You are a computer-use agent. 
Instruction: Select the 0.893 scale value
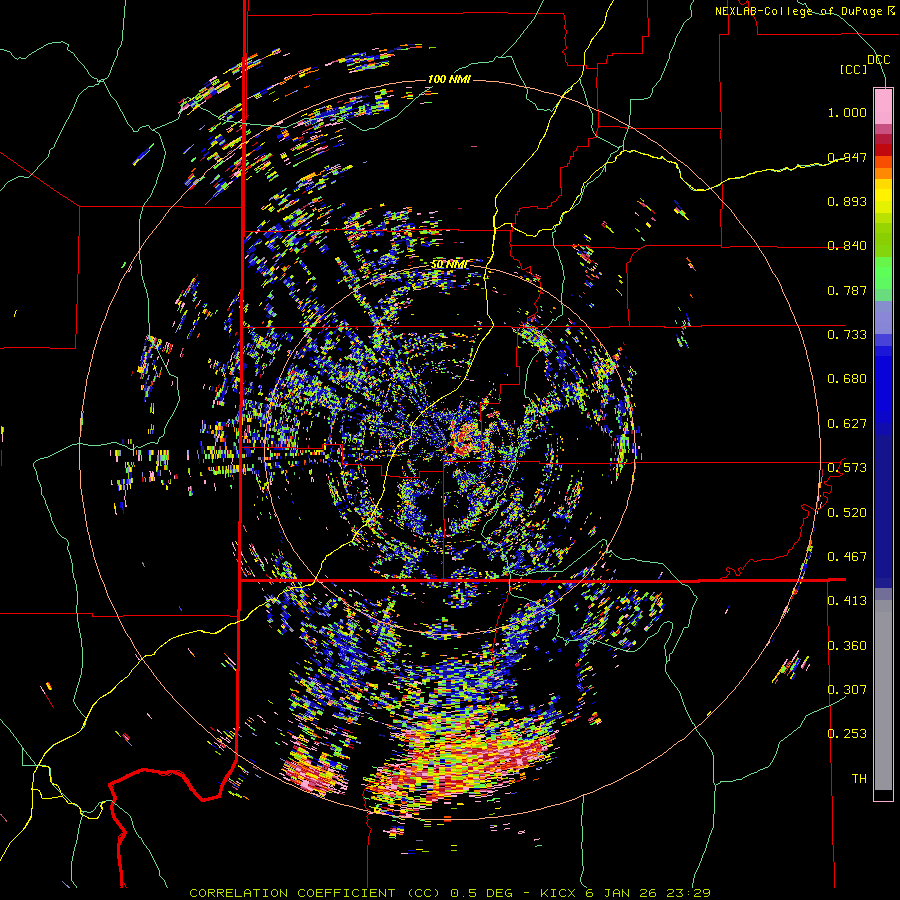click(x=847, y=201)
